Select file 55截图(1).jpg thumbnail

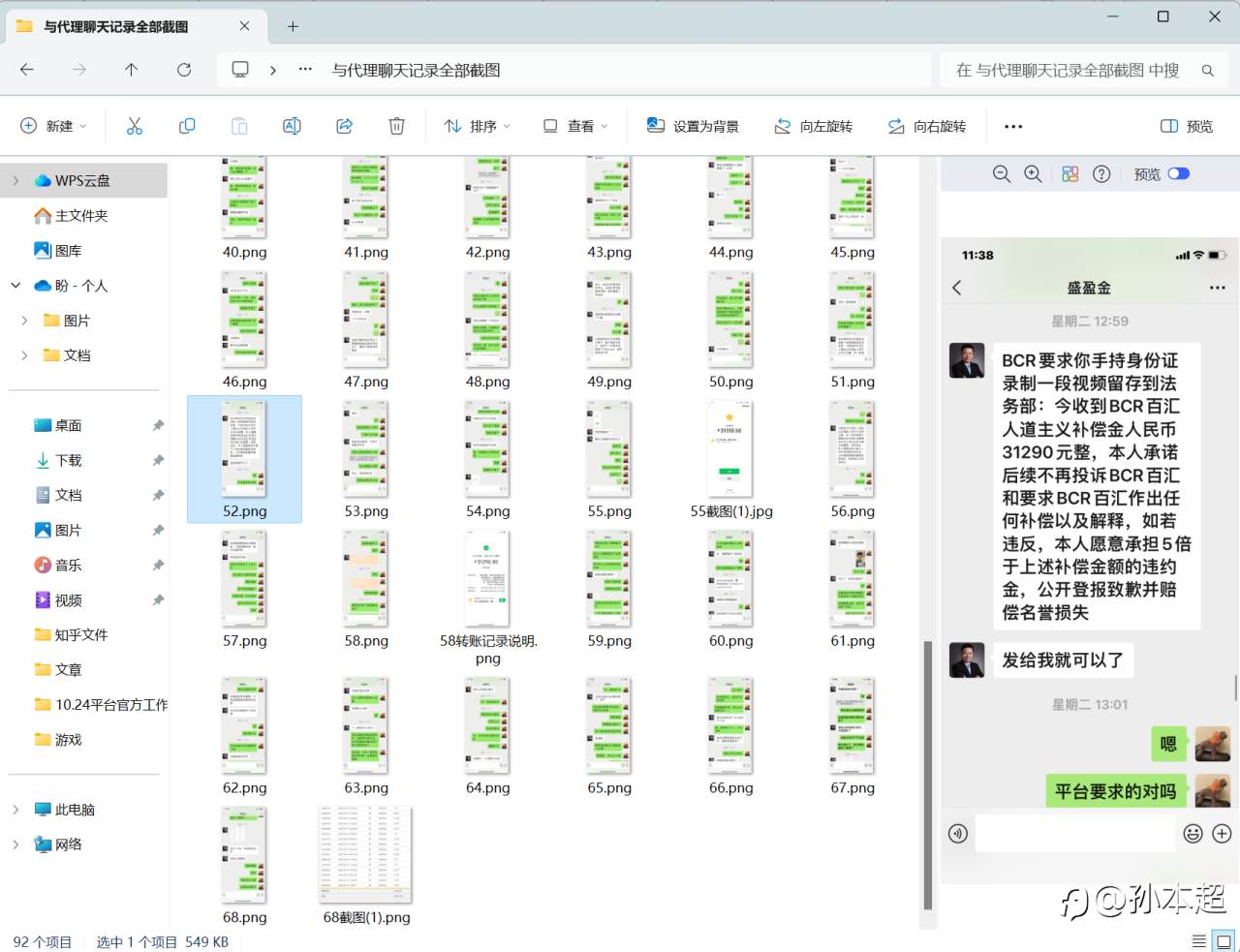(x=731, y=449)
